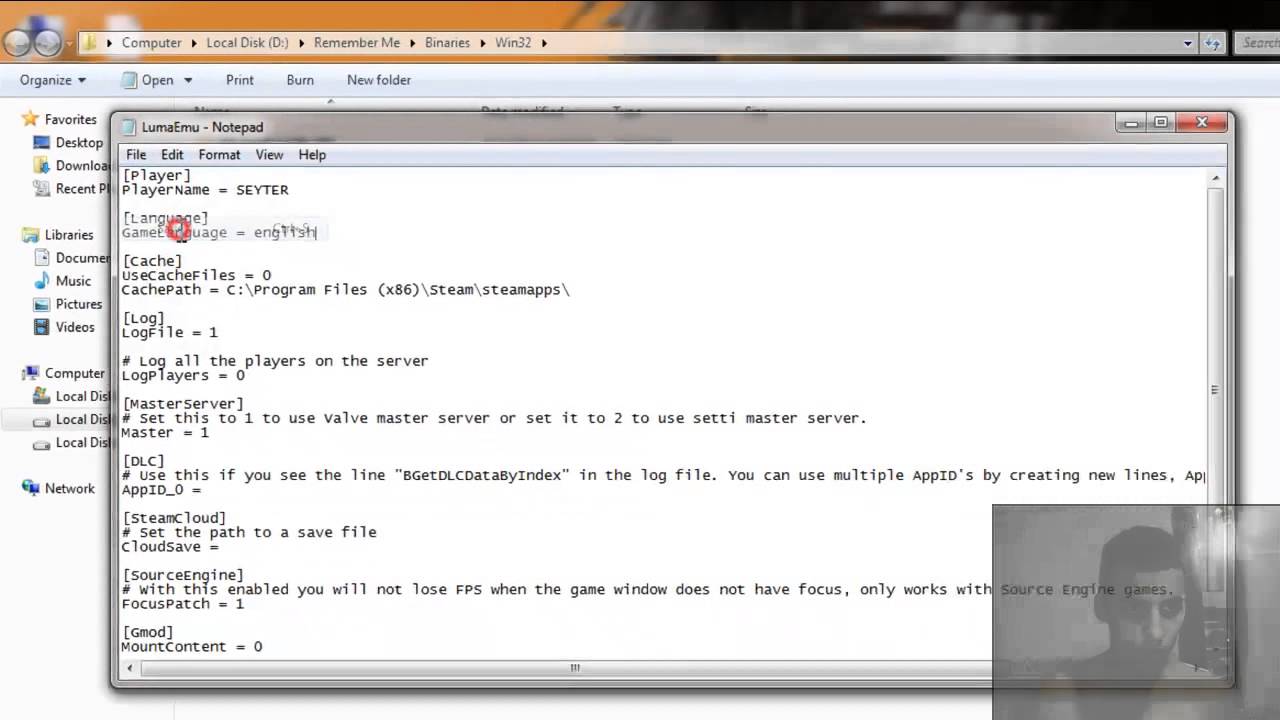Go to Computer in the address bar
The width and height of the screenshot is (1280, 720).
152,43
